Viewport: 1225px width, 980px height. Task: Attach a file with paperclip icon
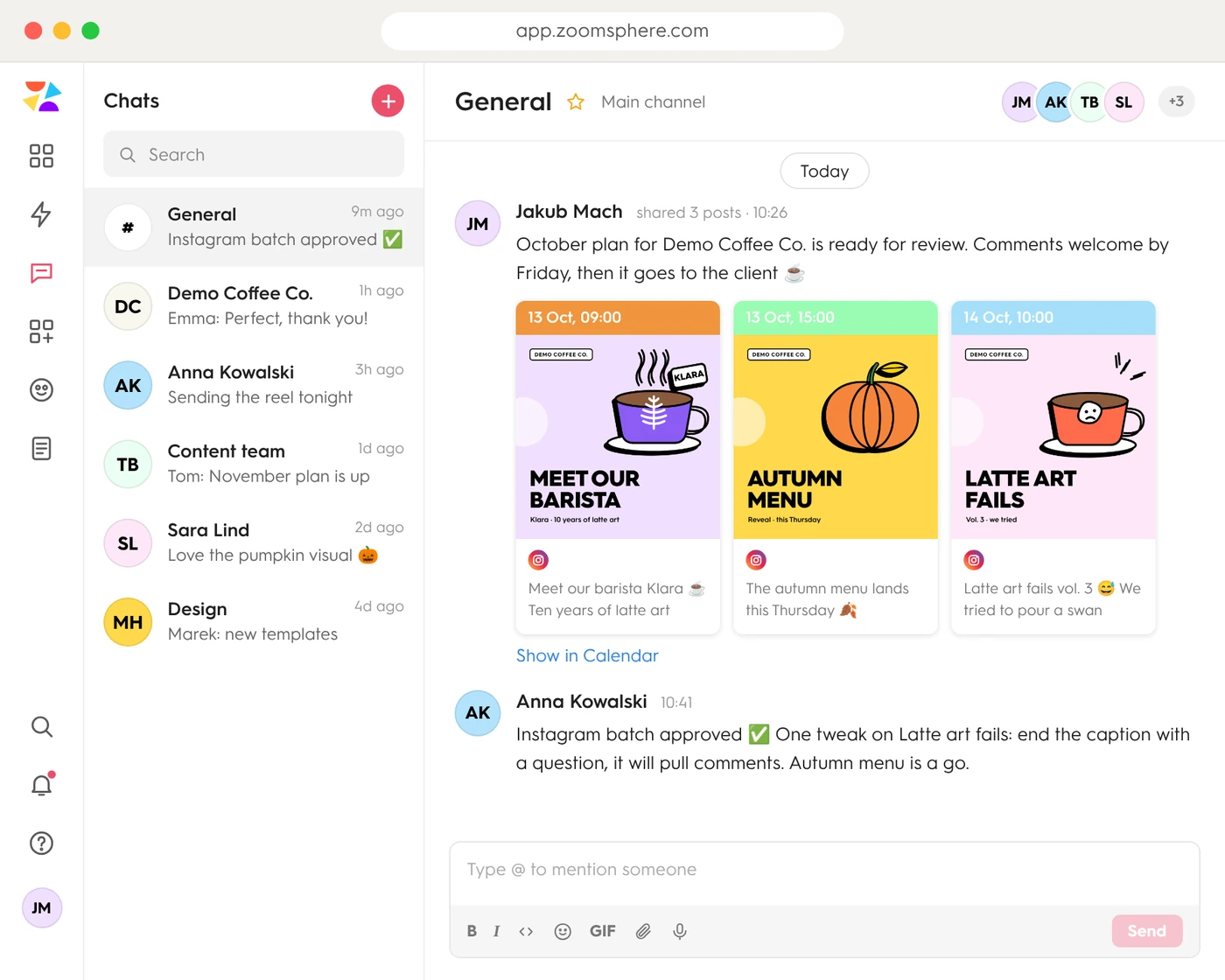[x=643, y=931]
